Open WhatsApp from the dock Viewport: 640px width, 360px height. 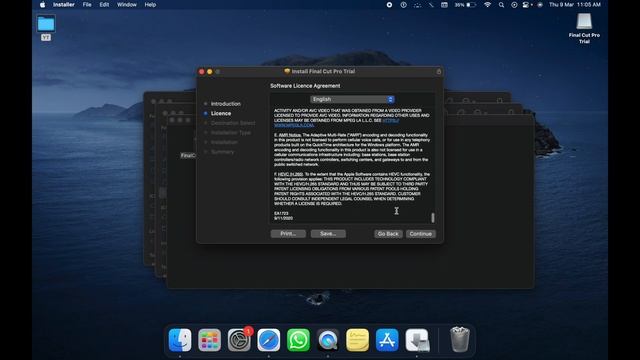pos(298,340)
